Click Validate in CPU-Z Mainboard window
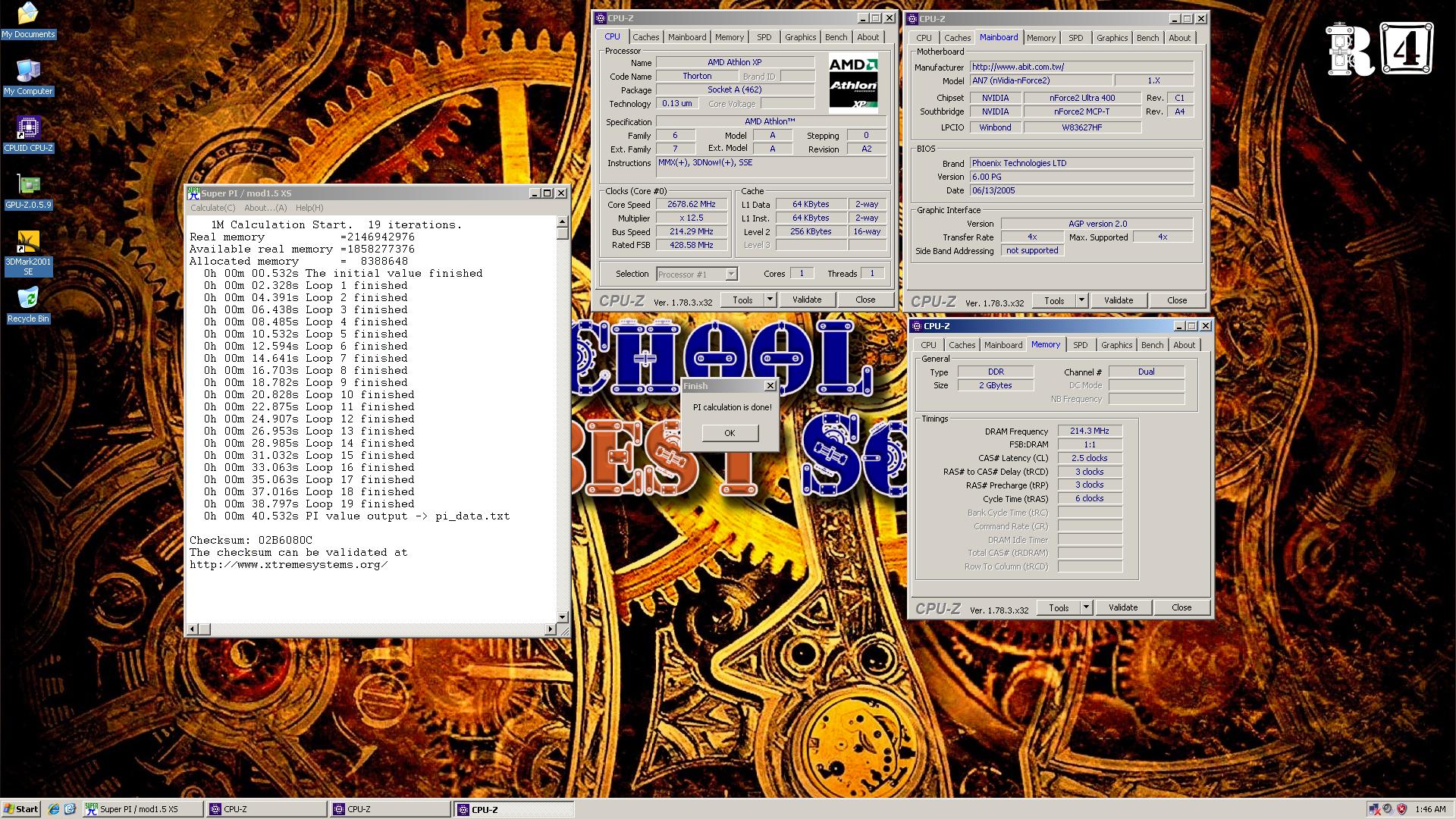This screenshot has height=819, width=1456. coord(1119,300)
